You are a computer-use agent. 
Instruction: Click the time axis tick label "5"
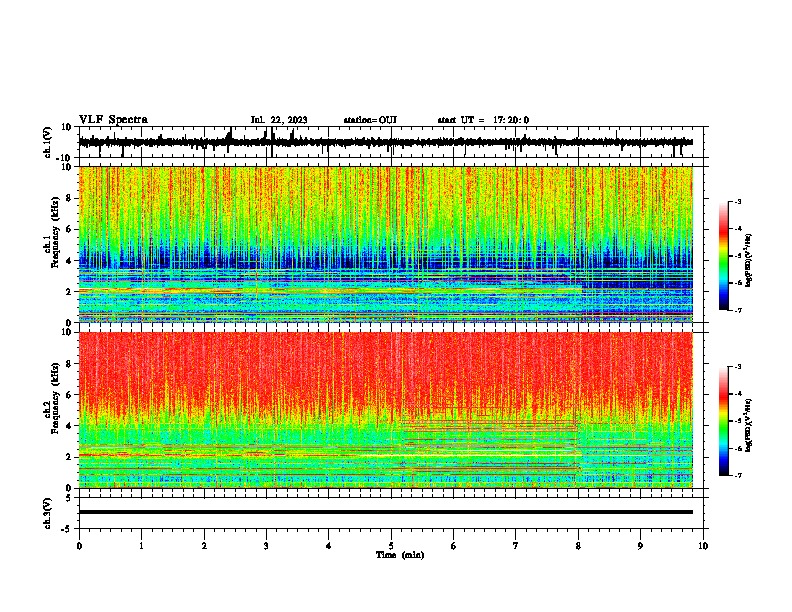click(x=391, y=546)
